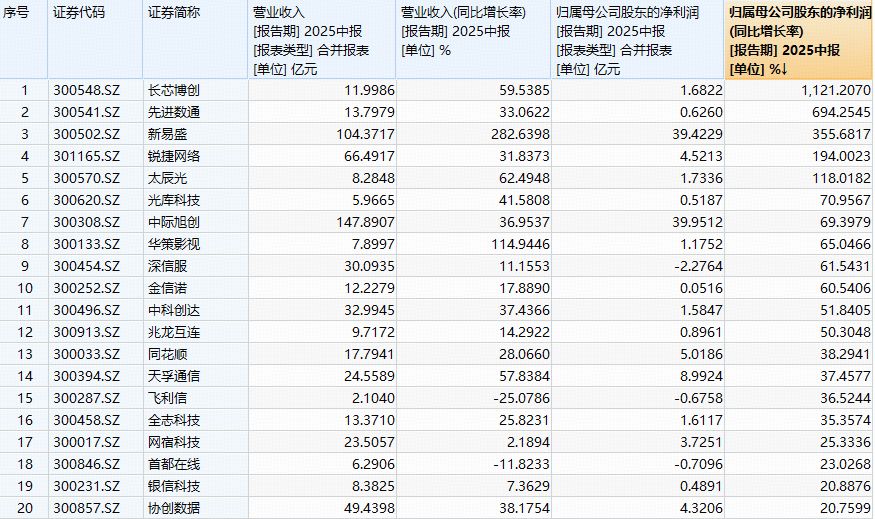875x519 pixels.
Task: Click revenue value 104.3717
Action: coord(366,134)
